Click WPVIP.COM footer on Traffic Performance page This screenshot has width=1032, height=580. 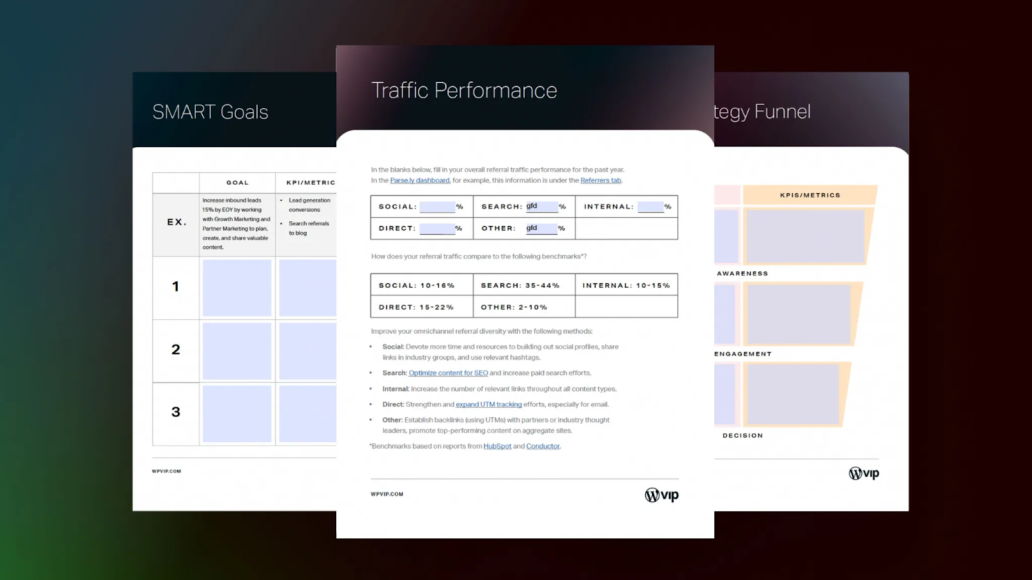coord(387,494)
